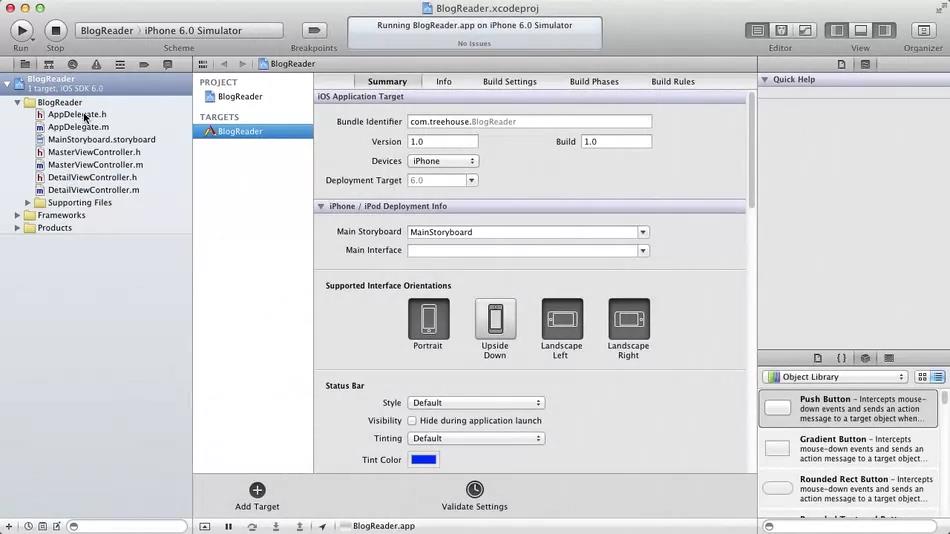Hide the debug area toggle icon

205,526
